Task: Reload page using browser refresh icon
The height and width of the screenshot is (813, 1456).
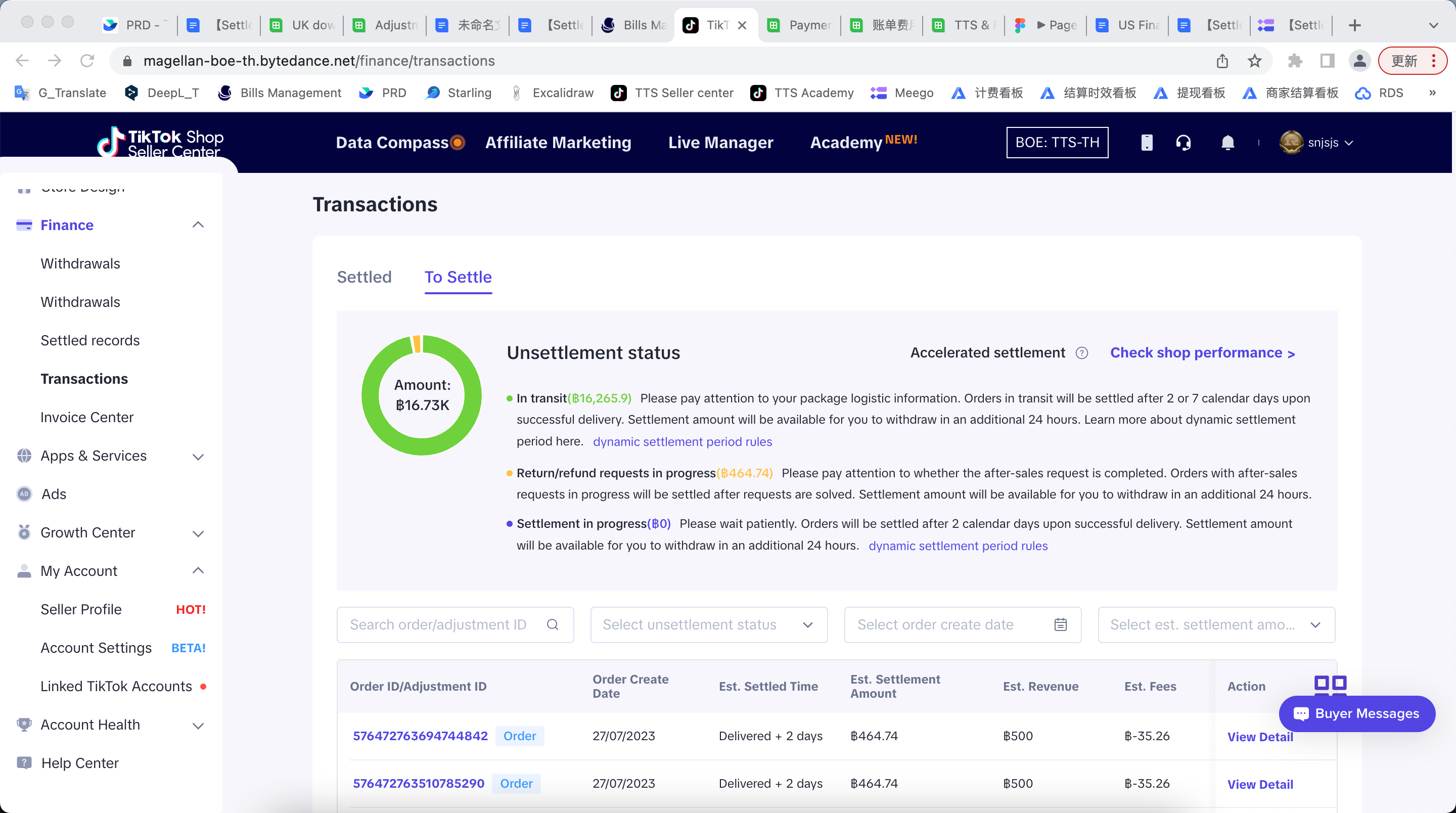Action: pos(87,61)
